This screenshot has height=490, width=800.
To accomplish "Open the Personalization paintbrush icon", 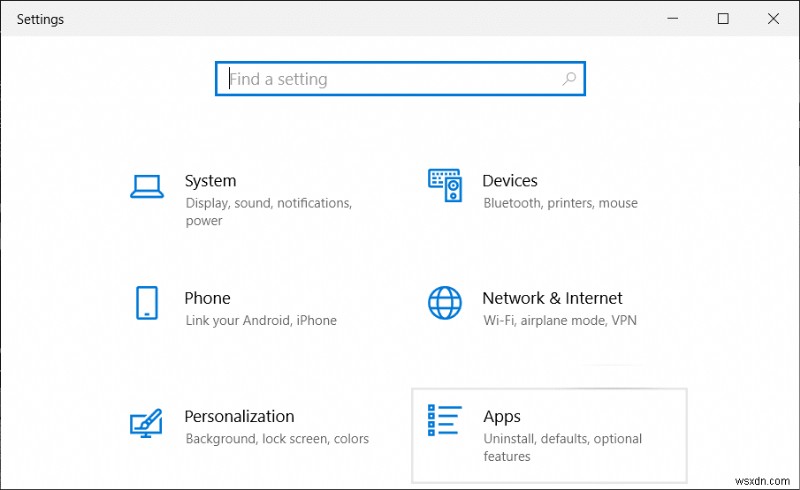I will [x=146, y=422].
